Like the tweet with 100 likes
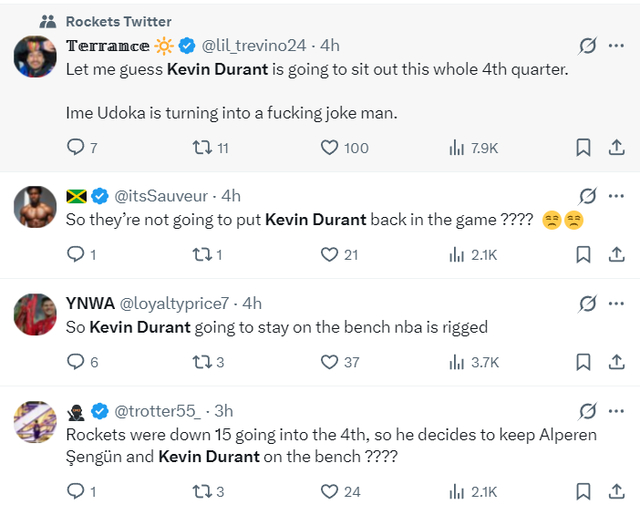 click(330, 147)
